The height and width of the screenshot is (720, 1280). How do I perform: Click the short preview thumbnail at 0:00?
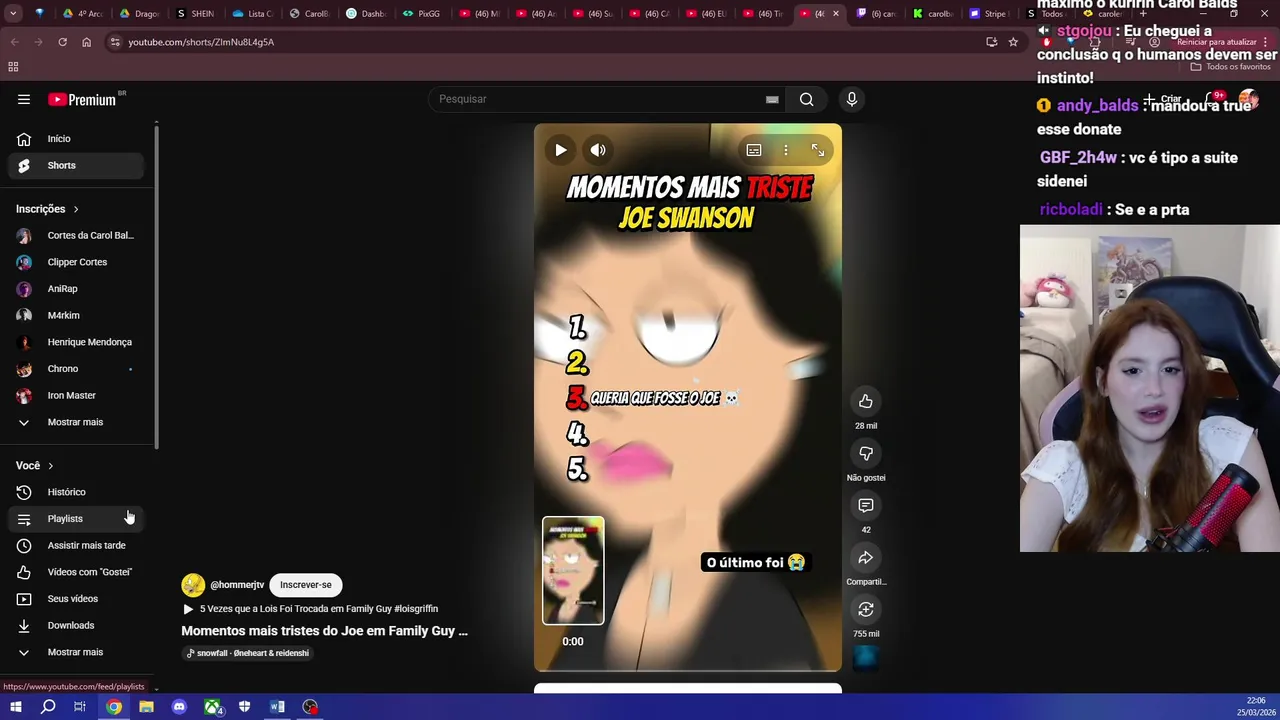click(x=573, y=571)
